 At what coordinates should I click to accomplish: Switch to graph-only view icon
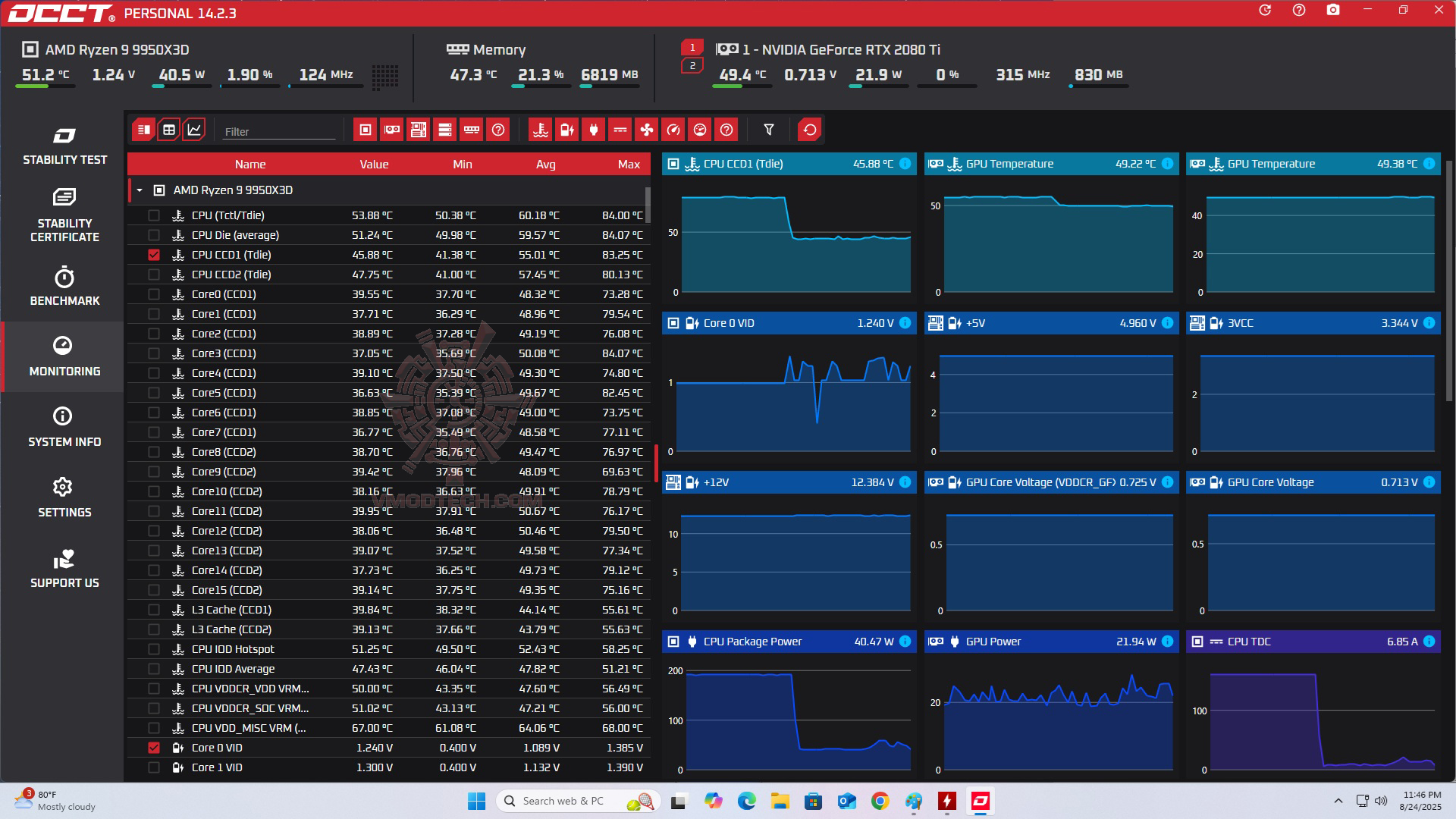pos(194,130)
